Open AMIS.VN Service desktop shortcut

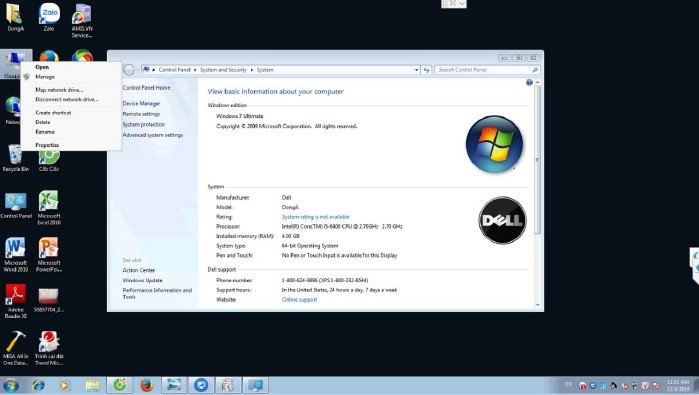click(82, 20)
